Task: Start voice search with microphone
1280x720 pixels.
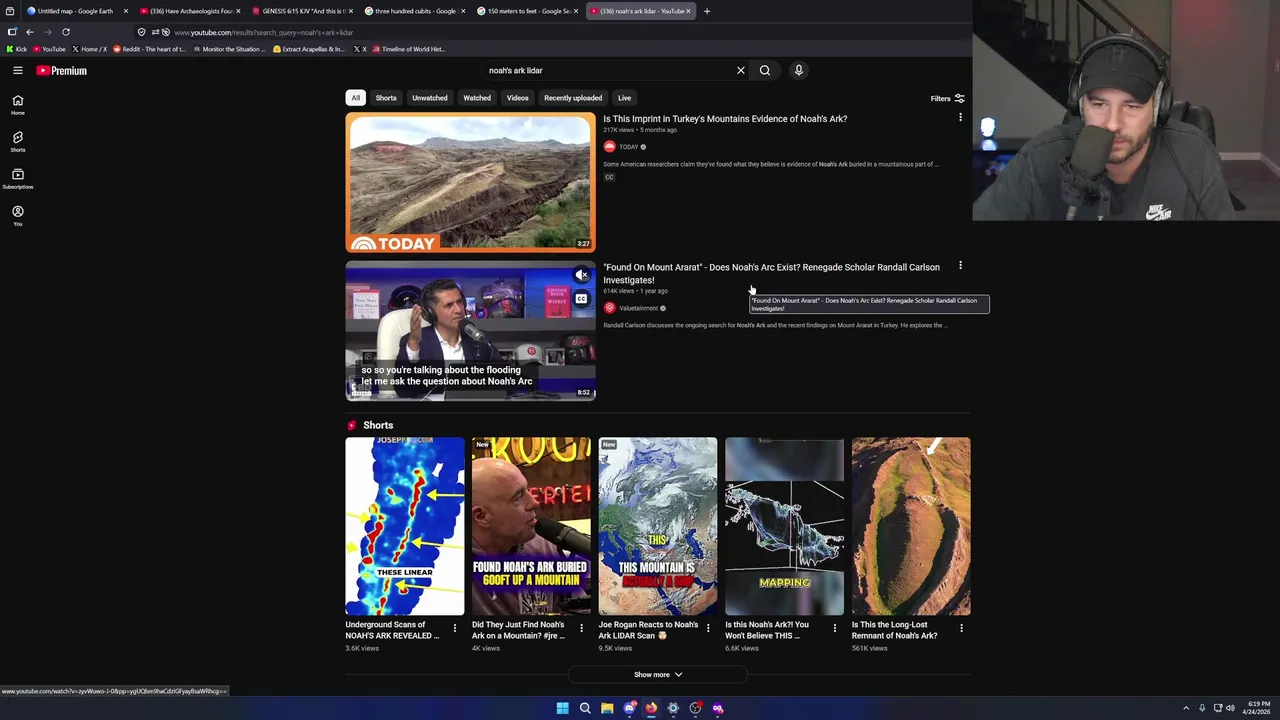Action: pyautogui.click(x=798, y=70)
